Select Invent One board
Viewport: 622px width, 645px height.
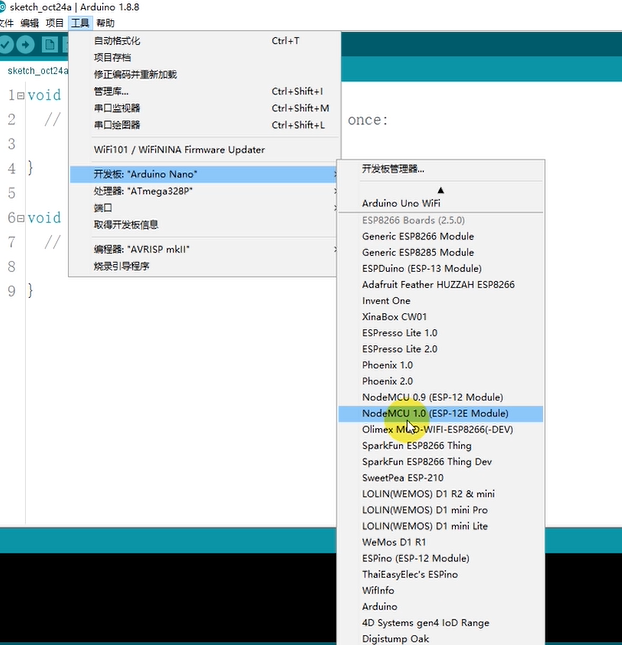[x=441, y=301]
